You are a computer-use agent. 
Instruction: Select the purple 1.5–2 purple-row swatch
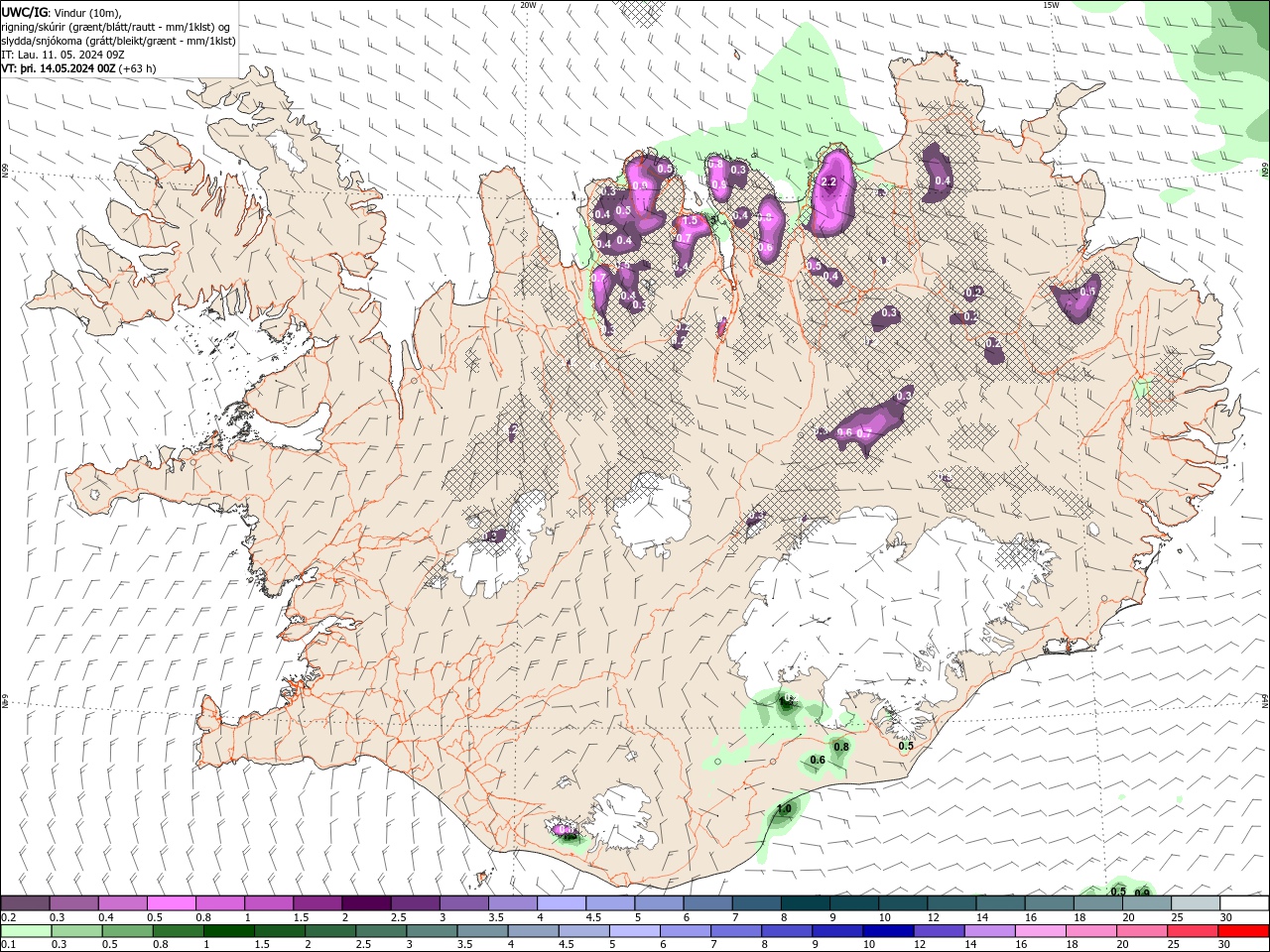317,903
